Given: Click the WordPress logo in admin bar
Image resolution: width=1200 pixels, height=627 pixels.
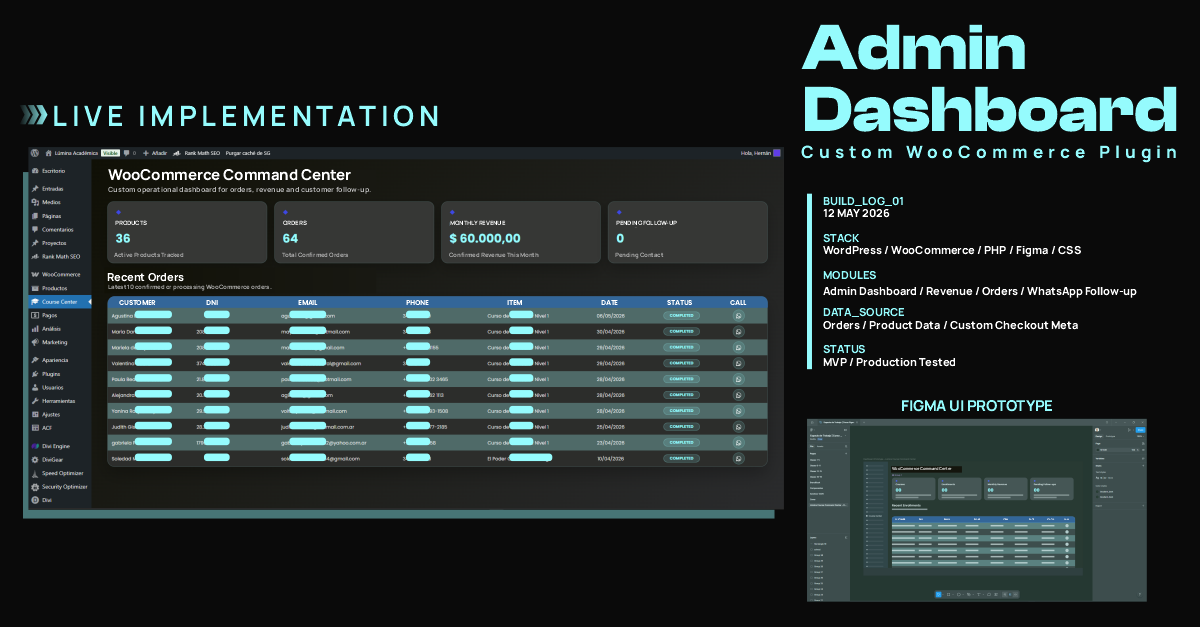Looking at the screenshot, I should (35, 153).
